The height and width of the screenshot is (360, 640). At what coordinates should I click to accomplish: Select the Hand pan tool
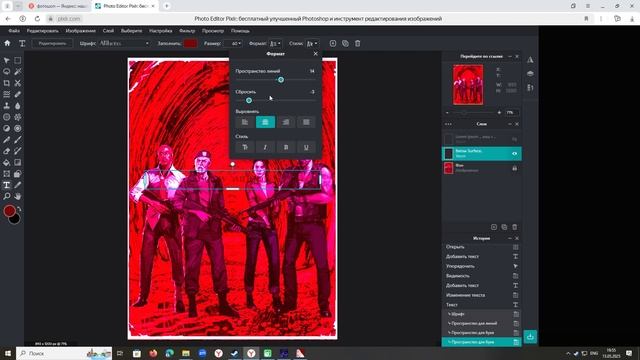tap(18, 196)
